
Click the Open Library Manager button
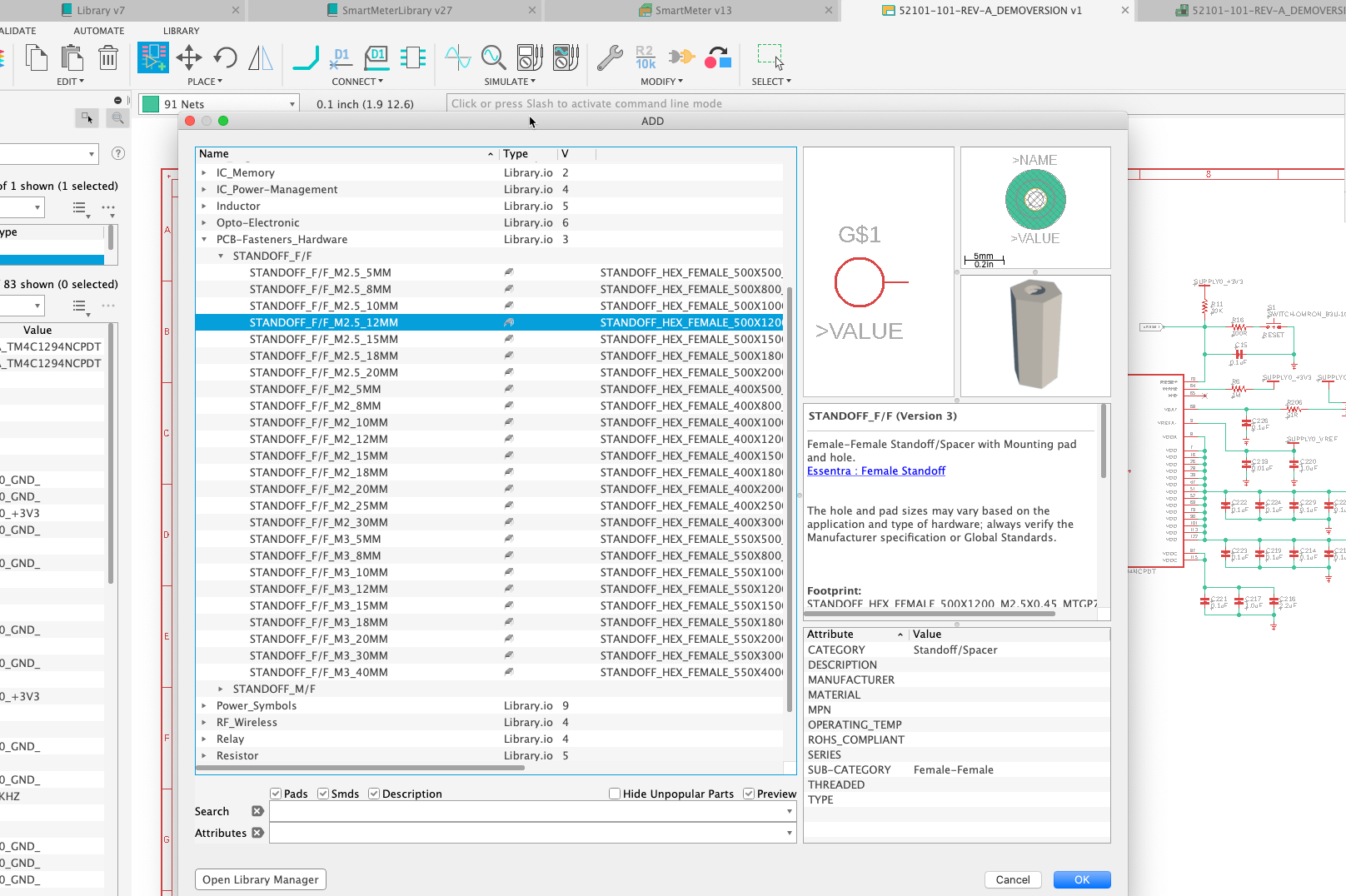pyautogui.click(x=260, y=879)
